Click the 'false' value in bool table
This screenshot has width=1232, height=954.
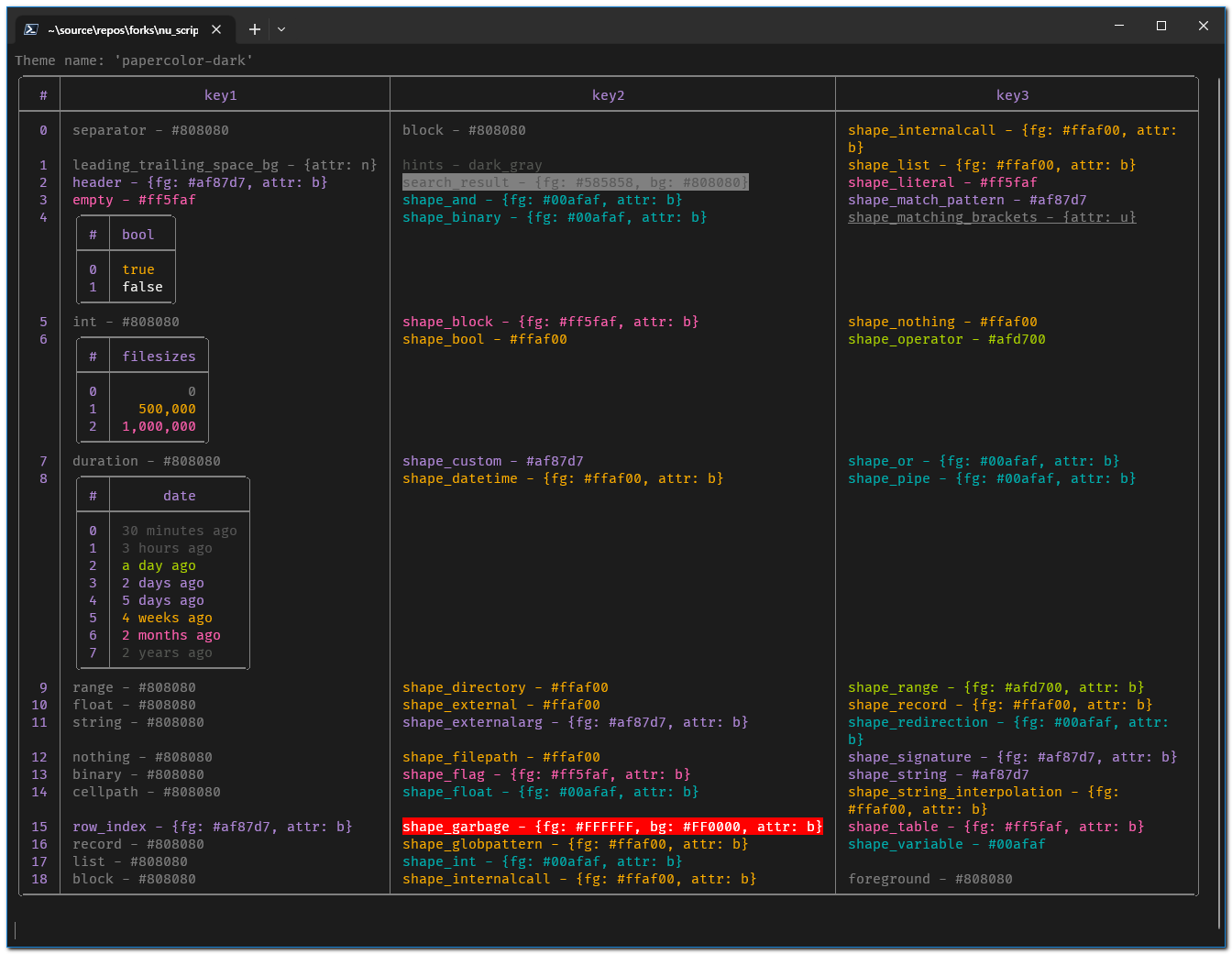click(143, 287)
